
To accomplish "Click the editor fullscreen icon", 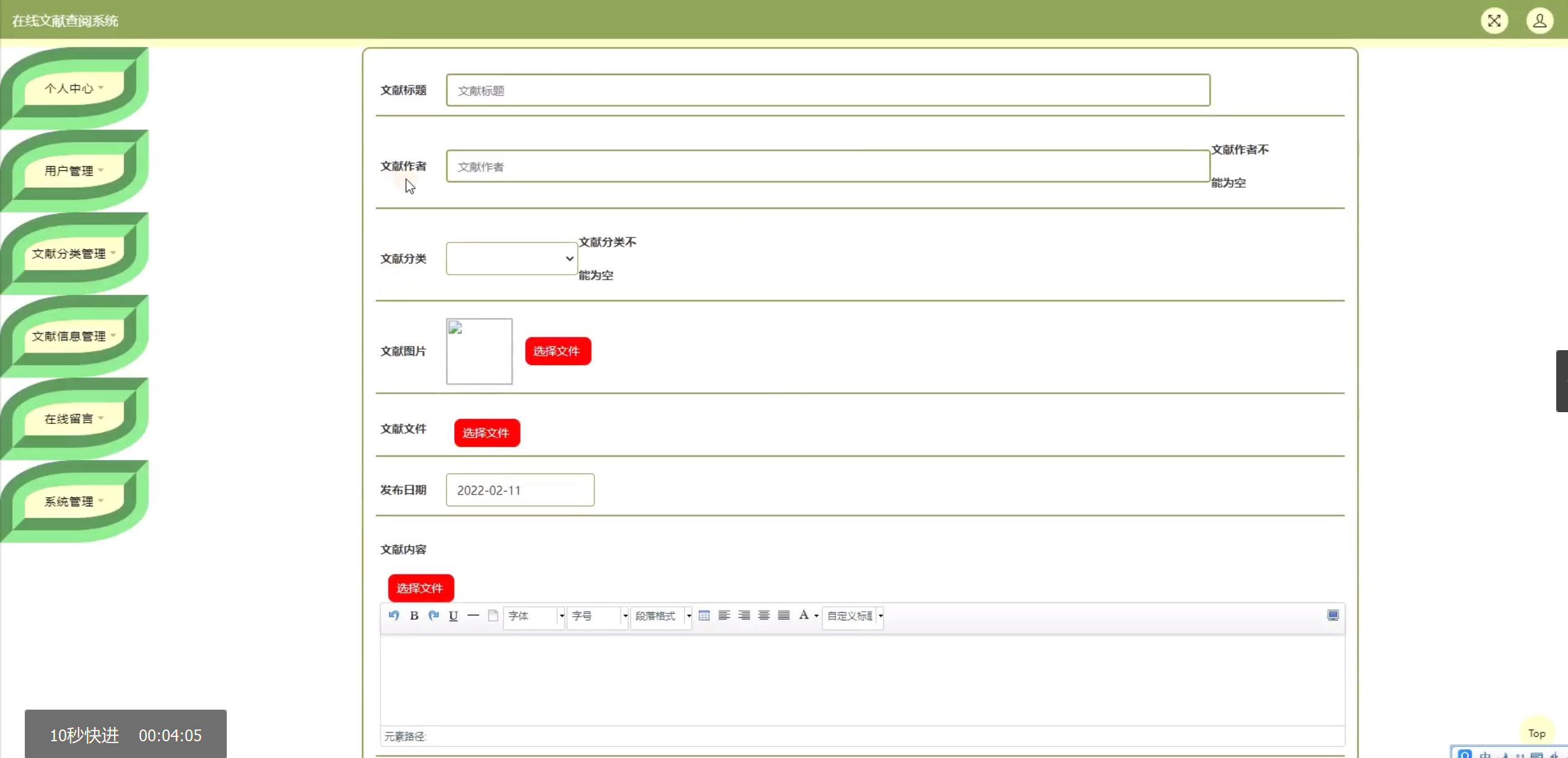I will pos(1333,615).
